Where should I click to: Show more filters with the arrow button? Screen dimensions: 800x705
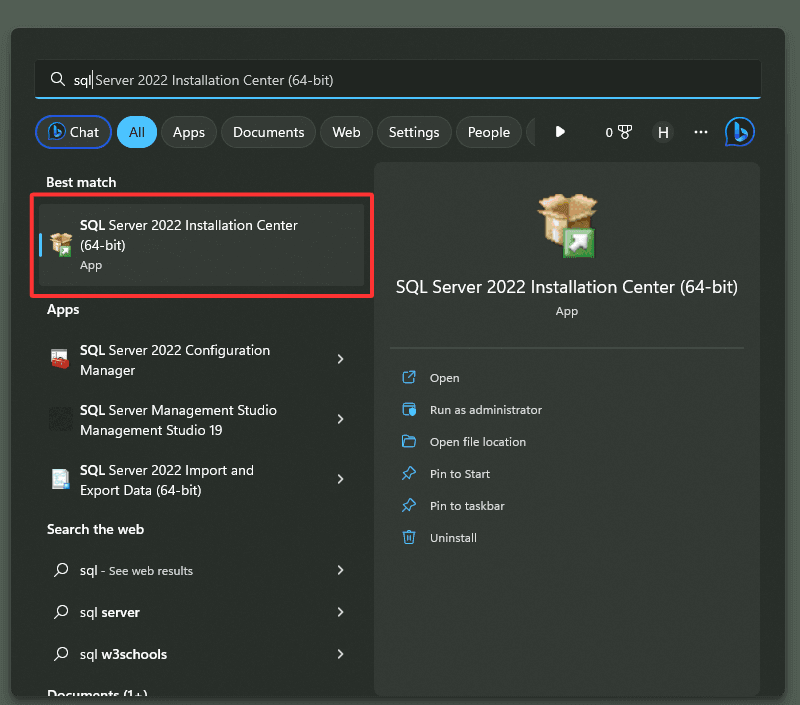pyautogui.click(x=560, y=132)
